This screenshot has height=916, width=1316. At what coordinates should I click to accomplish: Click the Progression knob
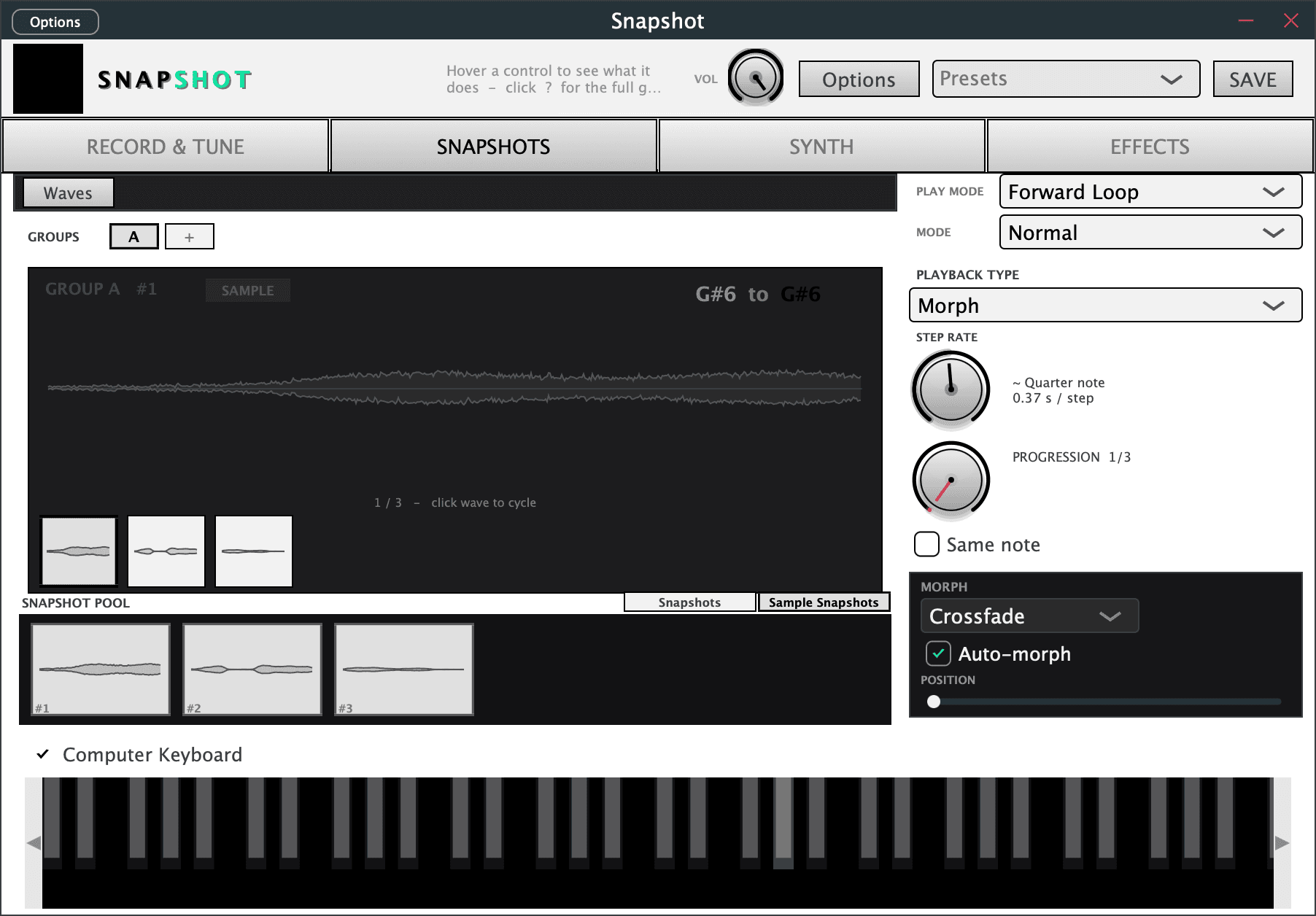click(951, 480)
